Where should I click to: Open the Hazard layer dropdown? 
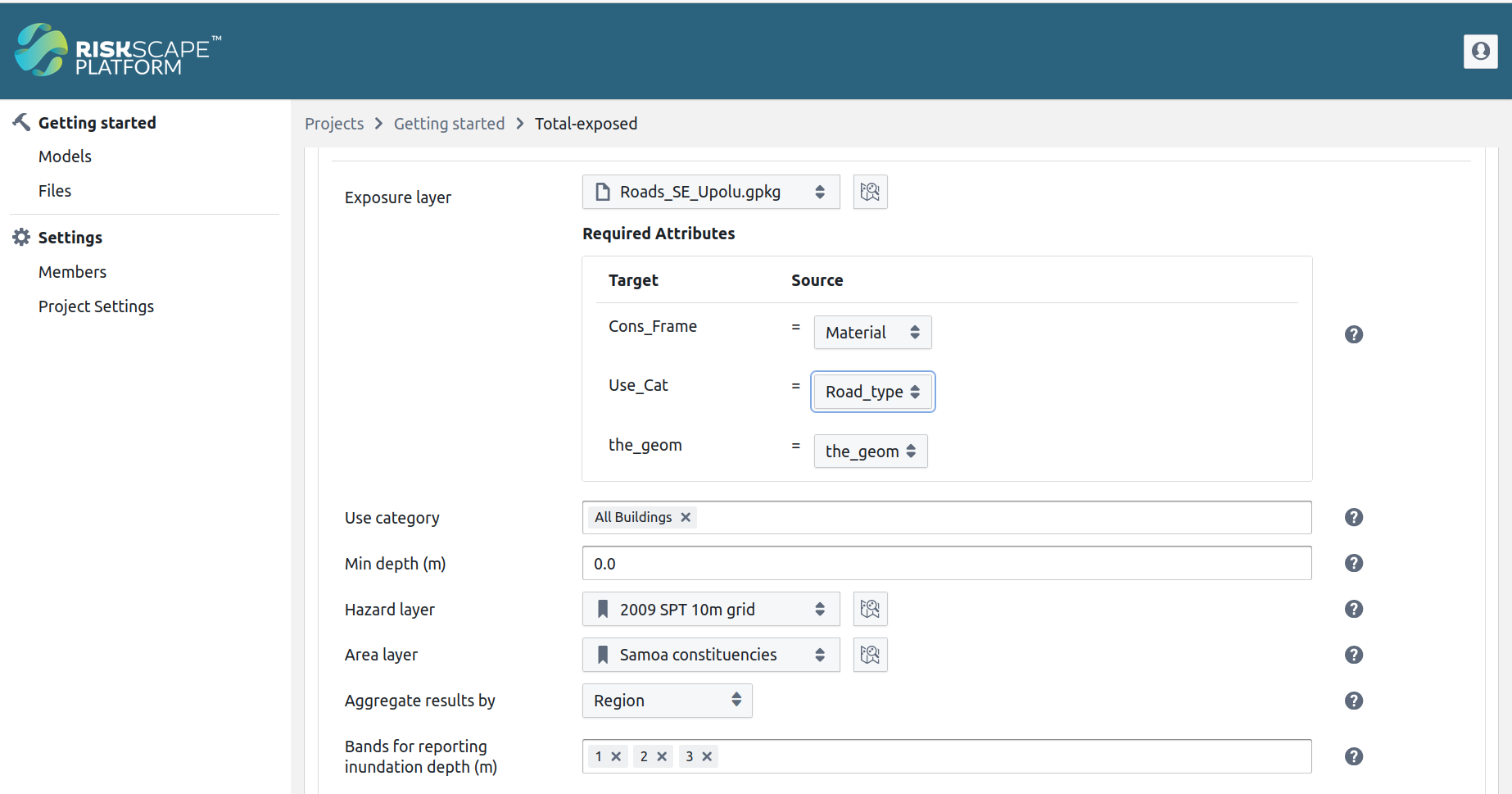(x=711, y=609)
